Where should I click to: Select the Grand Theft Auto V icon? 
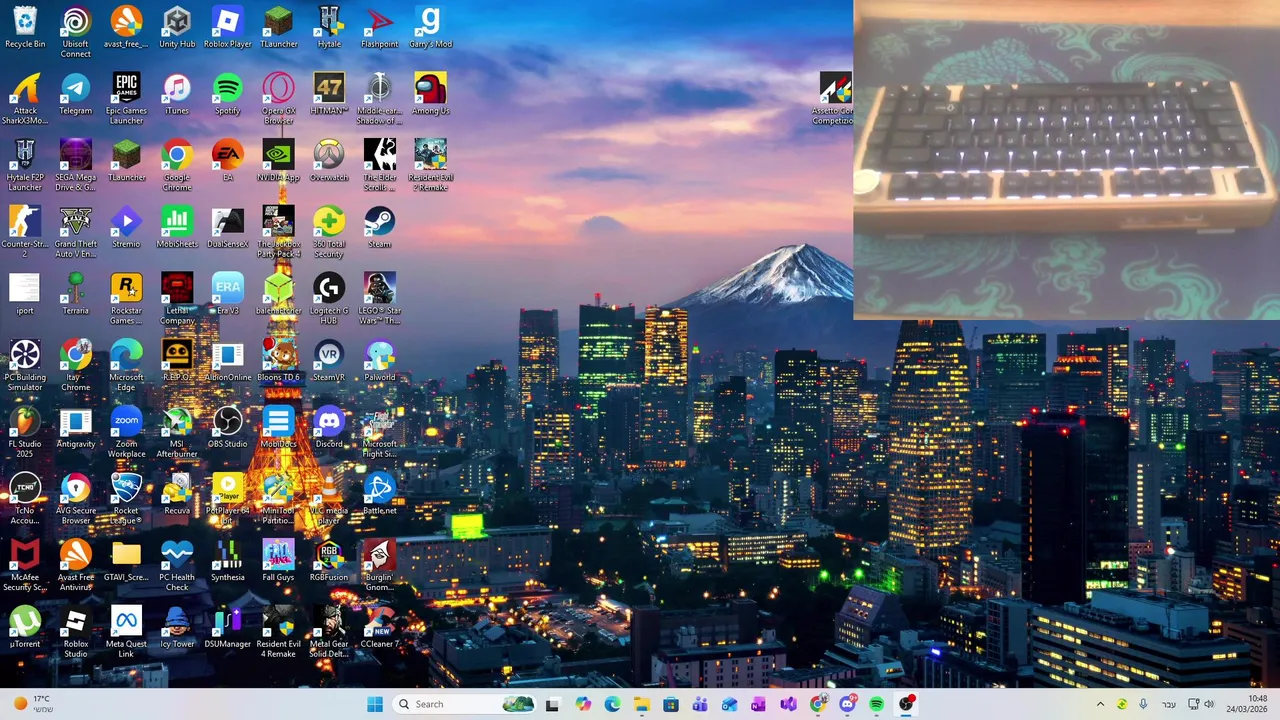click(x=76, y=232)
